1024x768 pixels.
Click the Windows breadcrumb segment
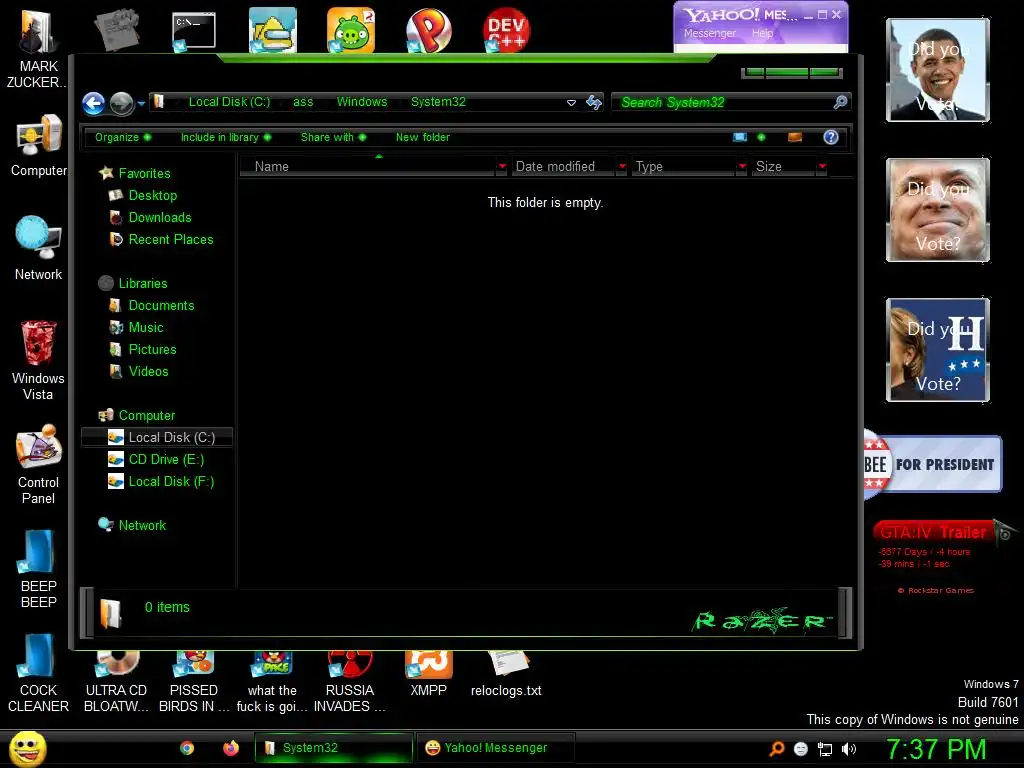pyautogui.click(x=362, y=102)
